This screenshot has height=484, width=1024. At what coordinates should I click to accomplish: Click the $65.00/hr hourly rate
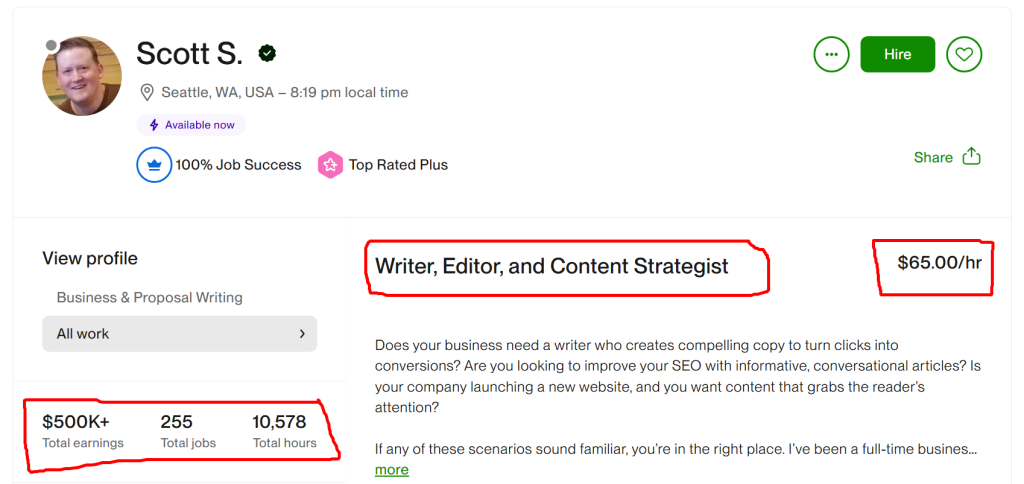coord(936,264)
